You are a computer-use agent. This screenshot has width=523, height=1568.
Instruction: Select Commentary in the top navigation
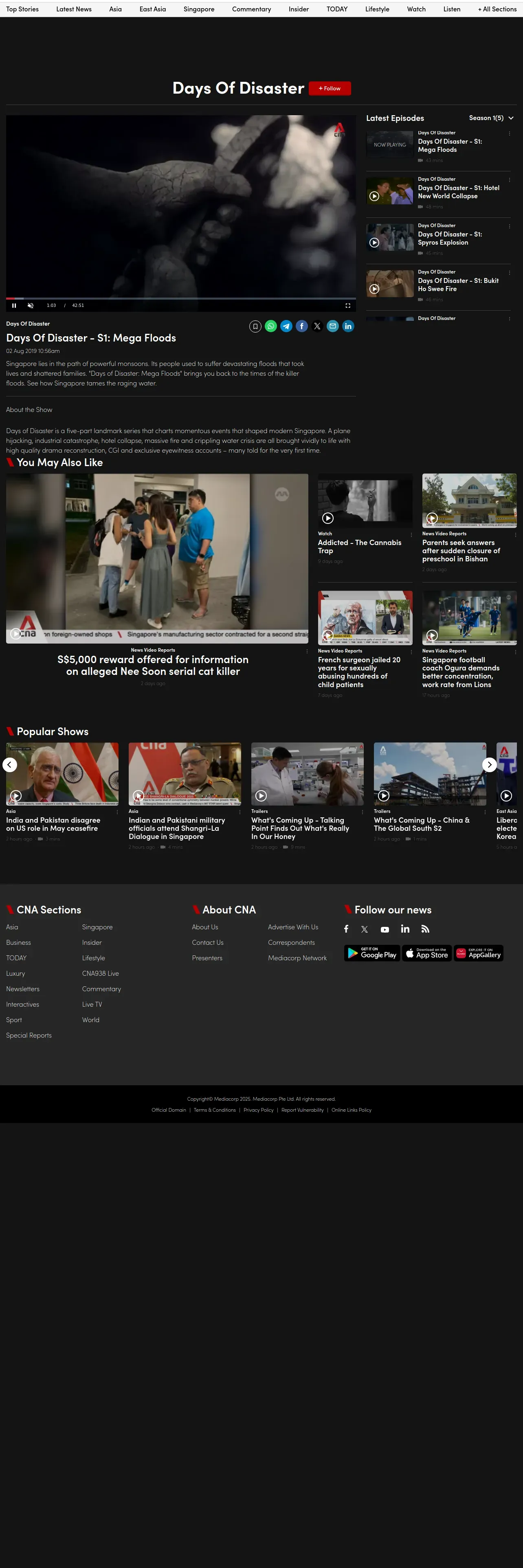[x=251, y=9]
